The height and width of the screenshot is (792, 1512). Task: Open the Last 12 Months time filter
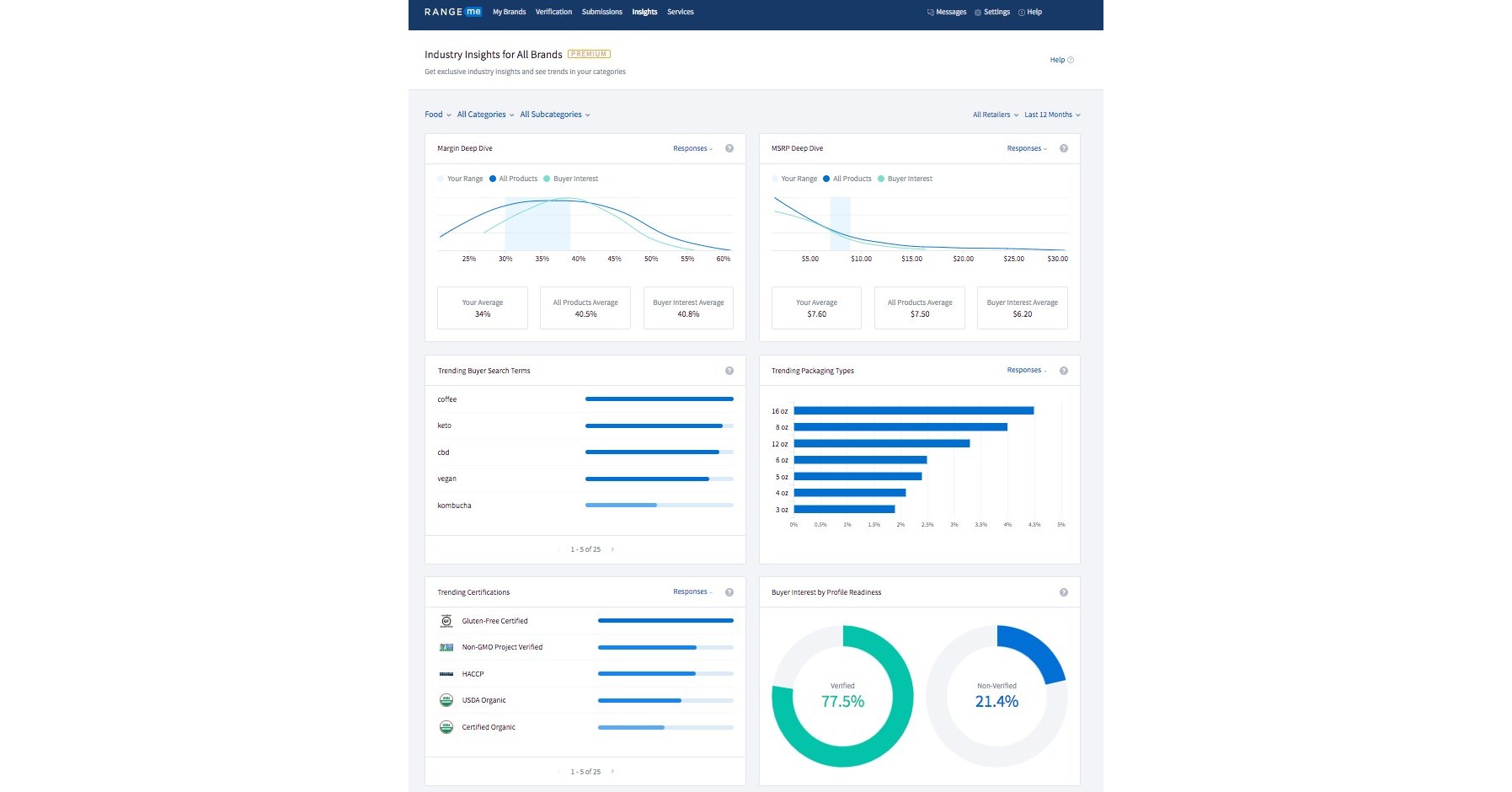click(x=1050, y=114)
